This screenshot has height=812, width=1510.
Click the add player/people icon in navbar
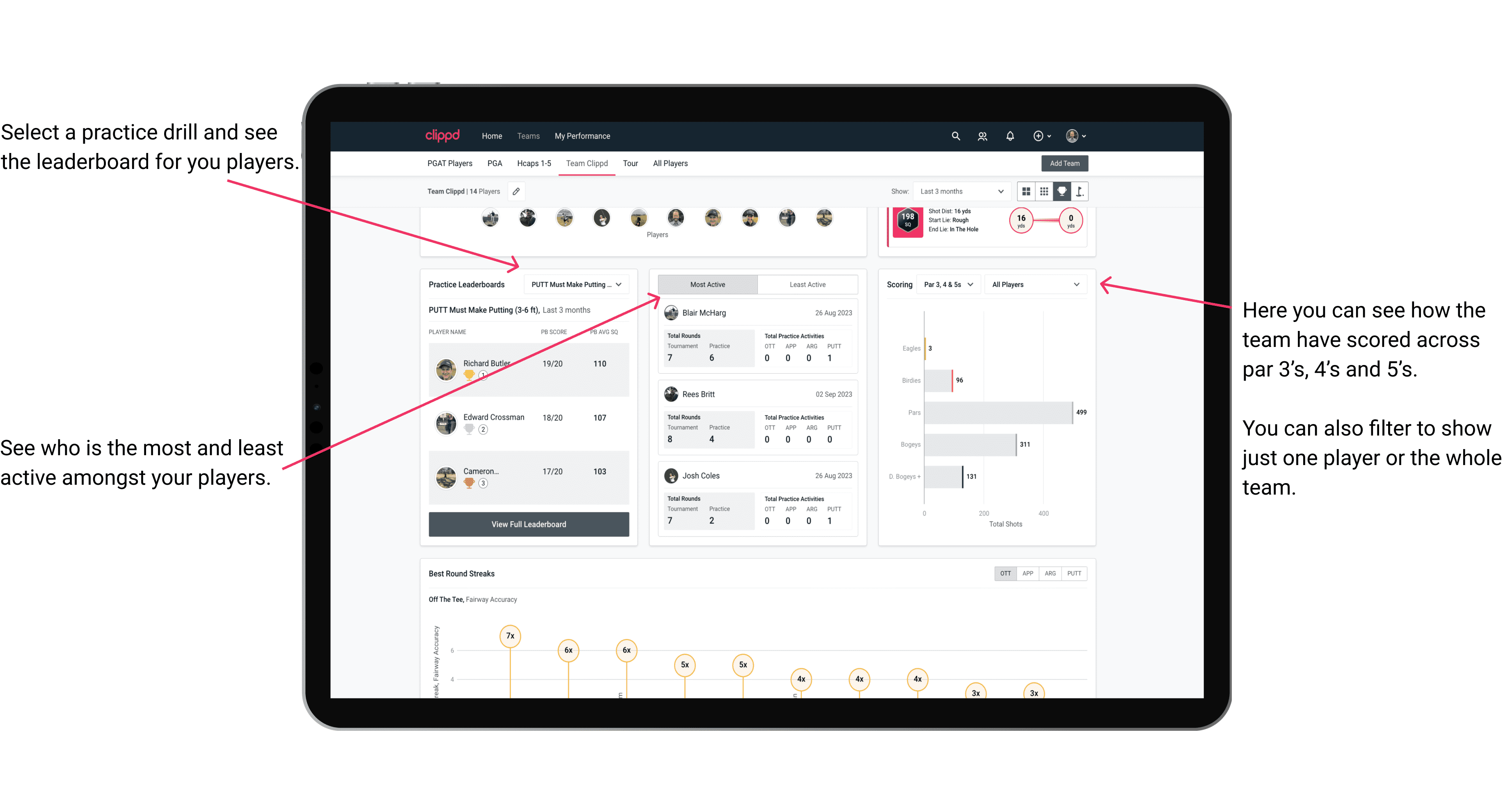coord(983,135)
